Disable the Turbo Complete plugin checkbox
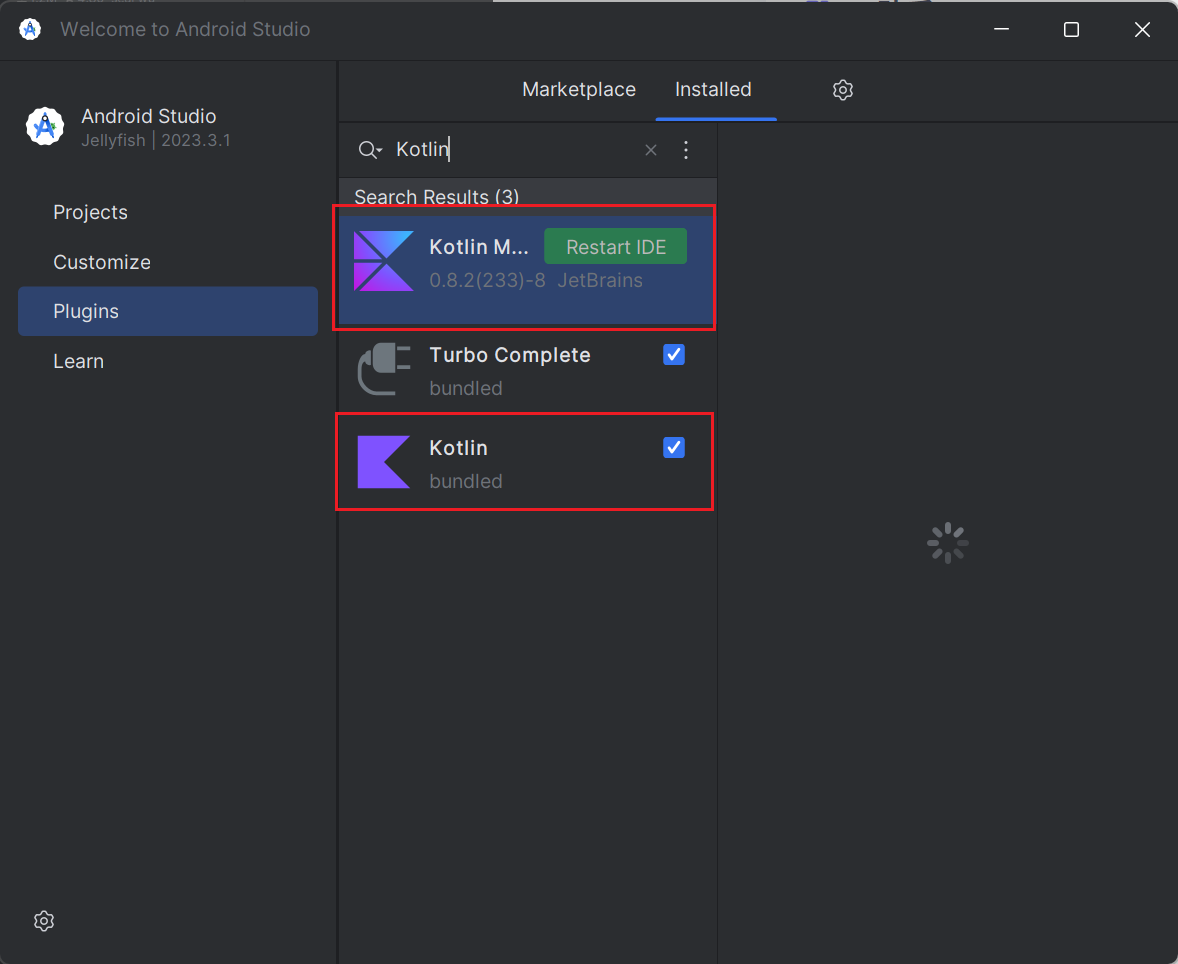This screenshot has width=1178, height=964. pos(674,355)
